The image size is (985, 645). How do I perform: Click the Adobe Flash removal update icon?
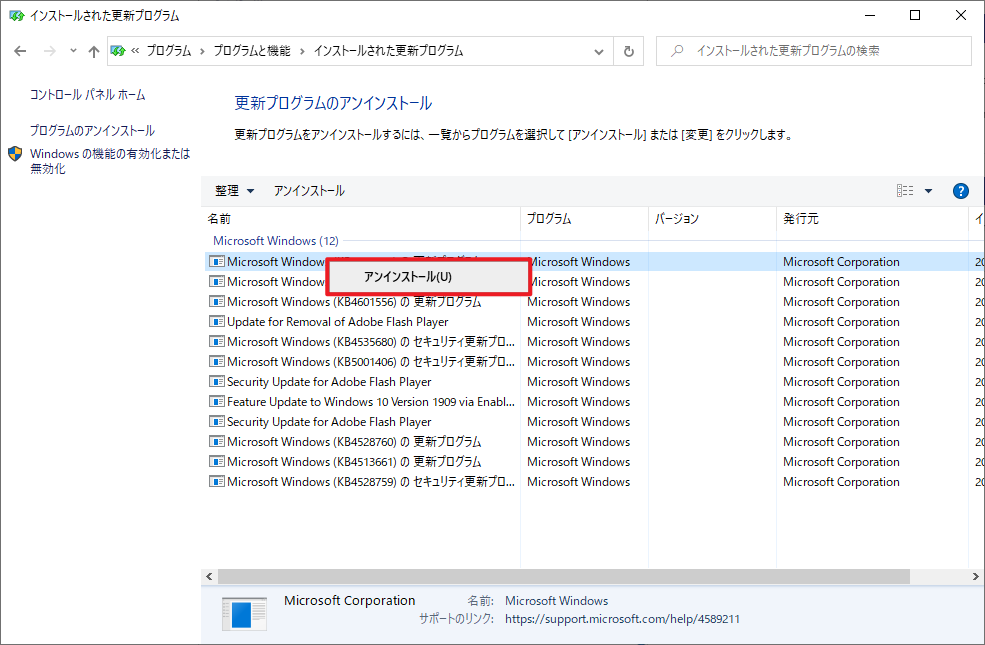(217, 322)
